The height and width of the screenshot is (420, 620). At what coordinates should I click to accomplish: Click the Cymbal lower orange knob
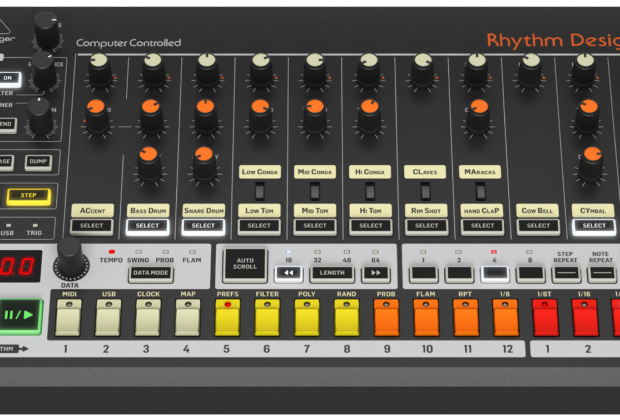[x=592, y=163]
